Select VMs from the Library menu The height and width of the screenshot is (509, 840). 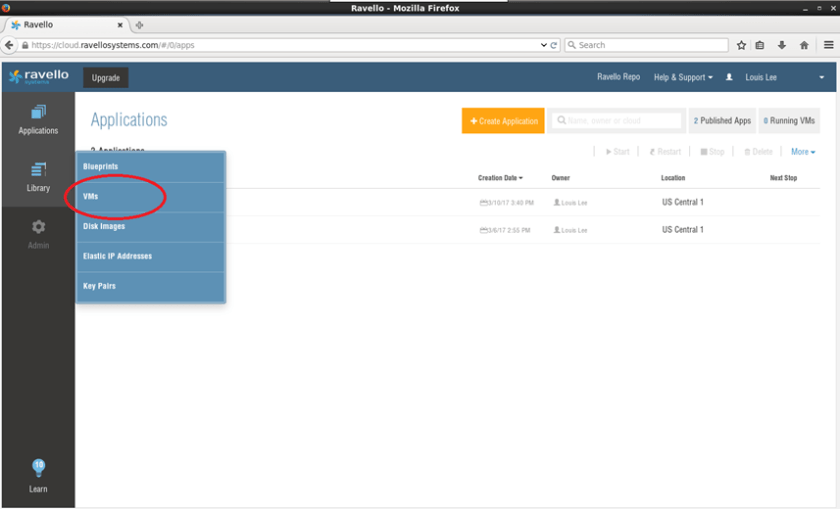tap(91, 197)
